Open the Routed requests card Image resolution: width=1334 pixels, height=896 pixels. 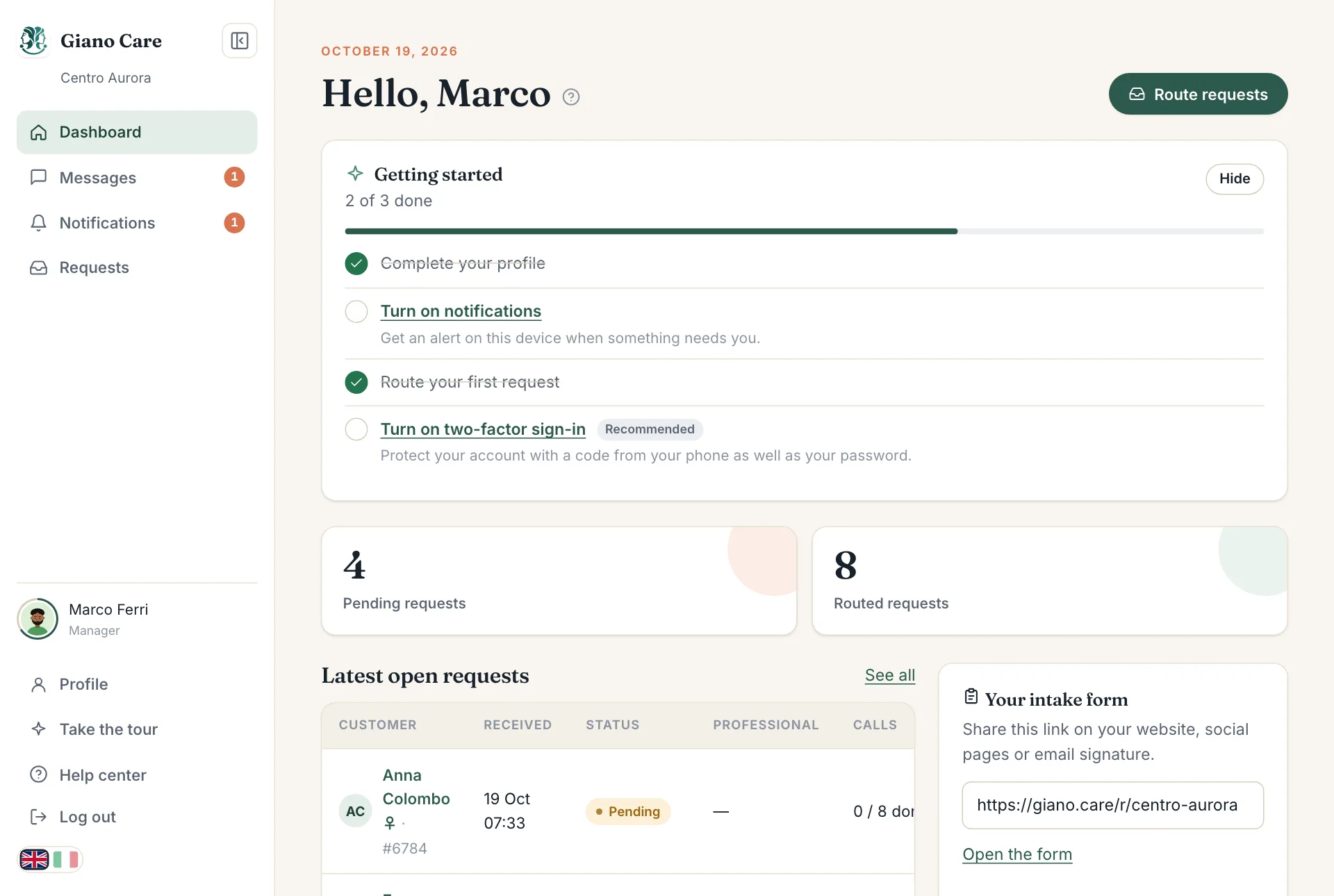click(x=1049, y=581)
